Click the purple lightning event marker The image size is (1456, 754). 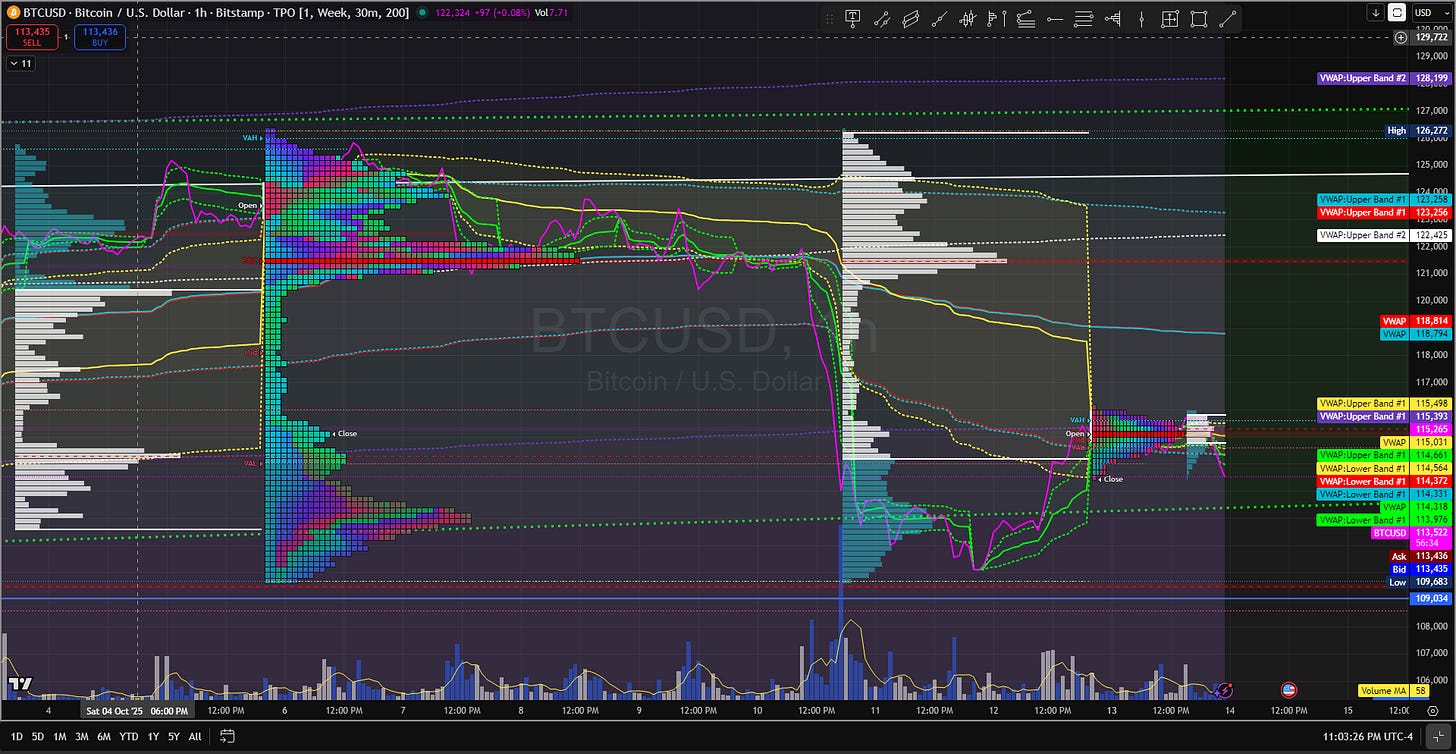[1224, 690]
